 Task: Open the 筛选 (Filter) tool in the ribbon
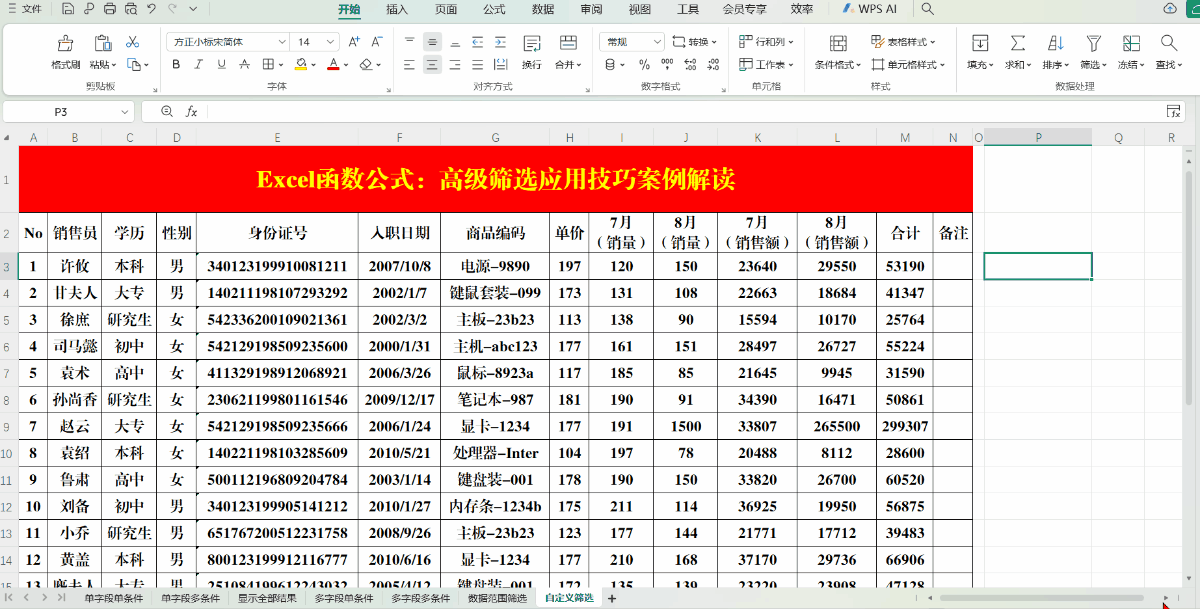point(1092,52)
